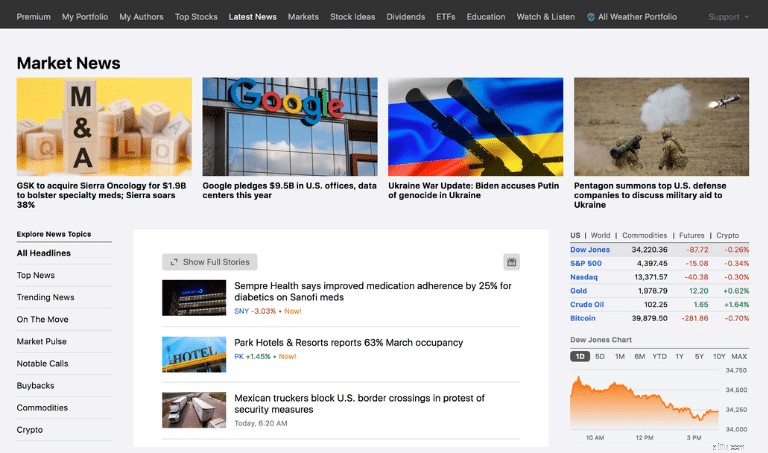Select Commodities in news topics sidebar

click(x=42, y=407)
